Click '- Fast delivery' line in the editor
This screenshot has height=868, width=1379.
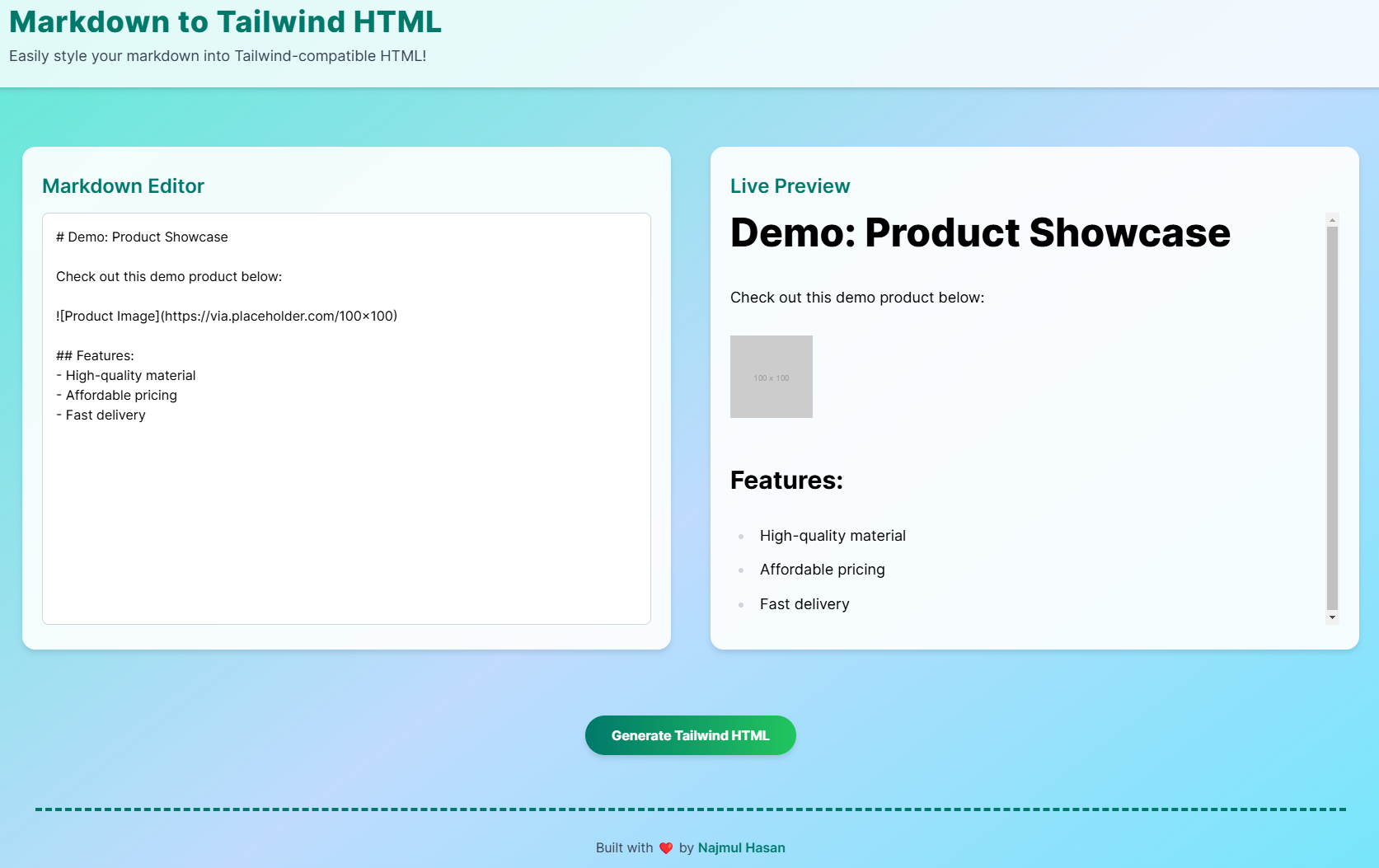click(101, 415)
